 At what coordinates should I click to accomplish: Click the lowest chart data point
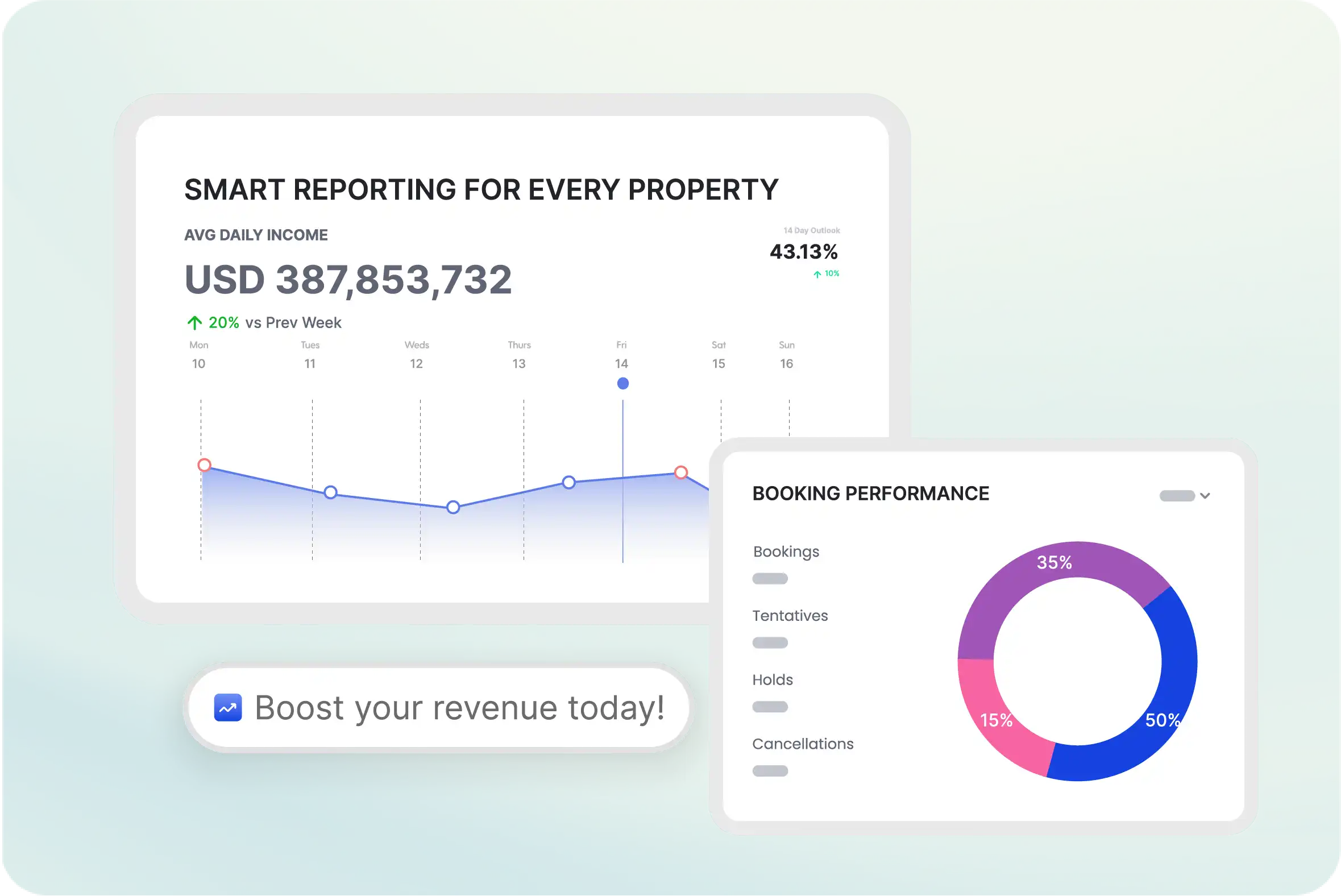coord(453,507)
